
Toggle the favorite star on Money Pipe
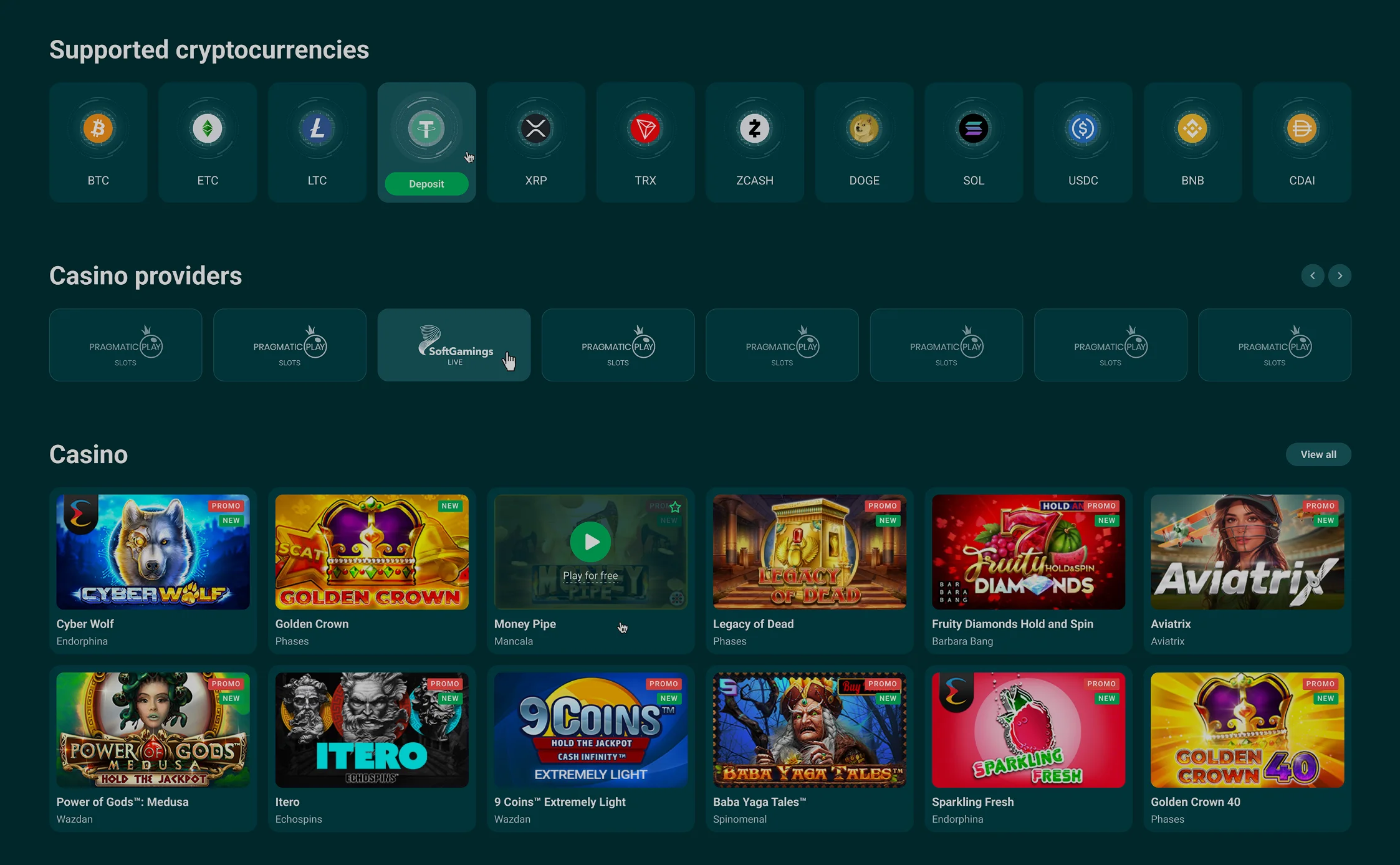674,507
